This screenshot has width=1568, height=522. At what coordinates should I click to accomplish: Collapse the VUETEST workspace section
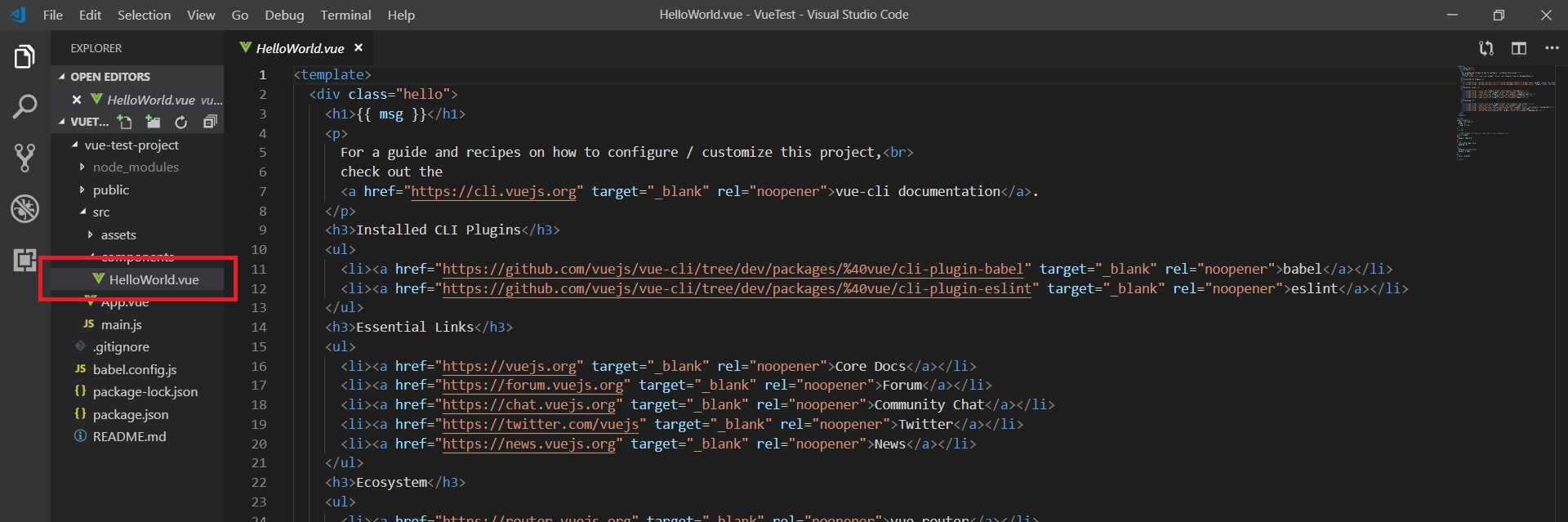pyautogui.click(x=62, y=122)
